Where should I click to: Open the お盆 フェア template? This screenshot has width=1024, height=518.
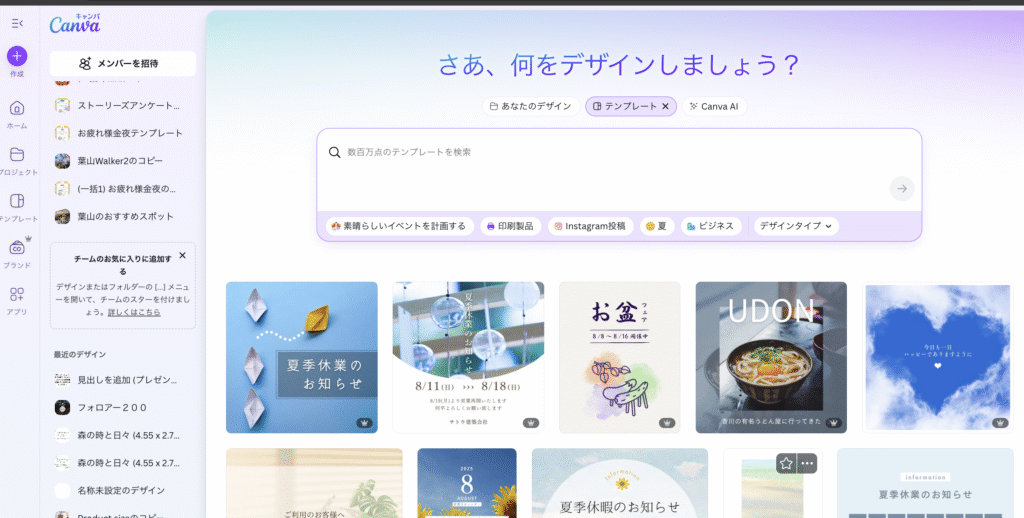tap(620, 357)
